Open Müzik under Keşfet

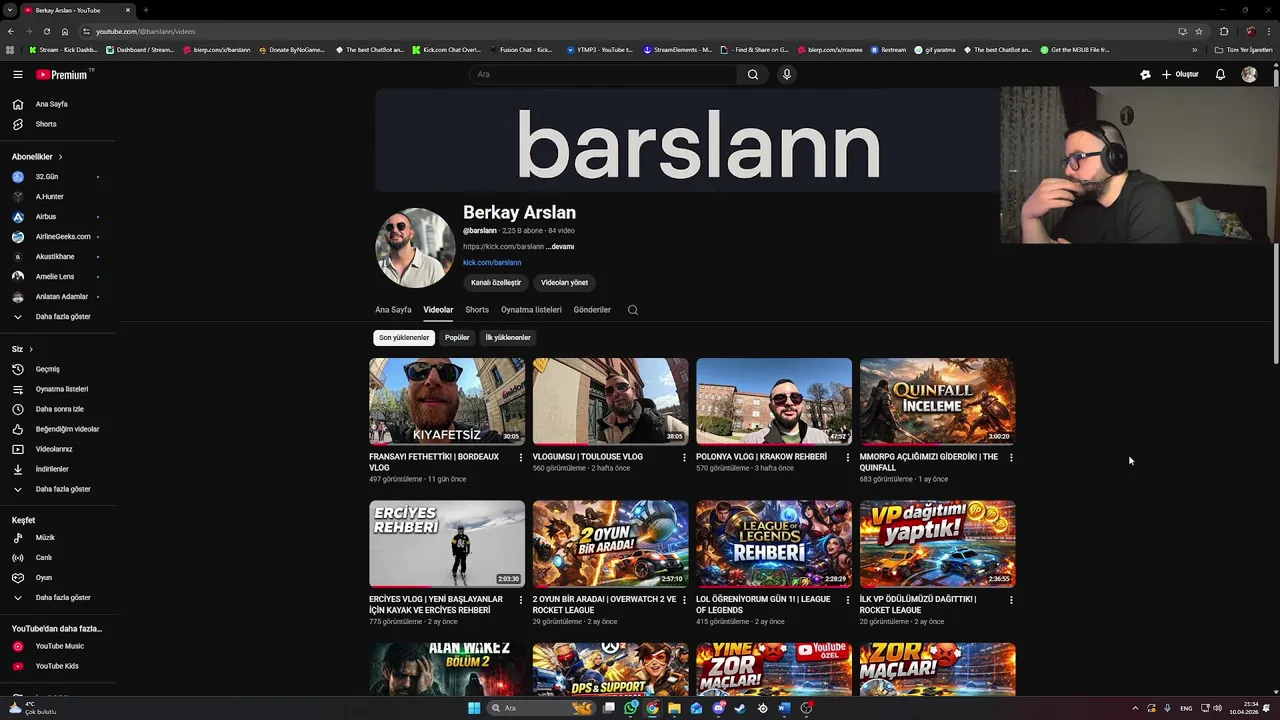click(57, 537)
